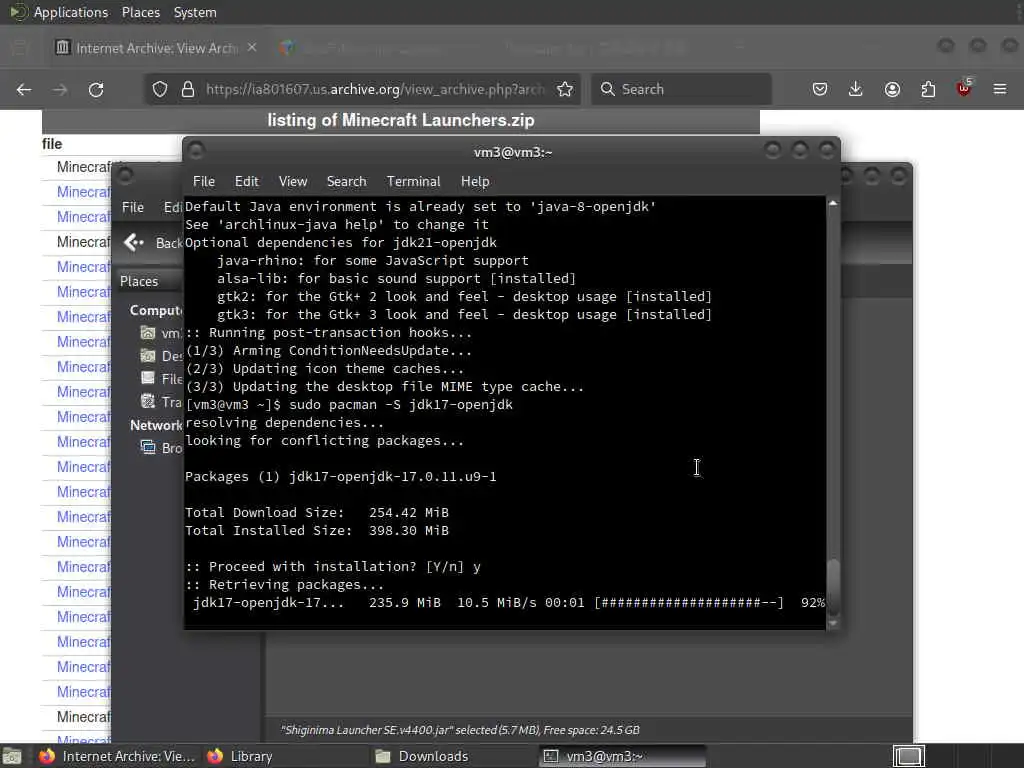
Task: Click the Firefox forward arrow
Action: (x=60, y=89)
